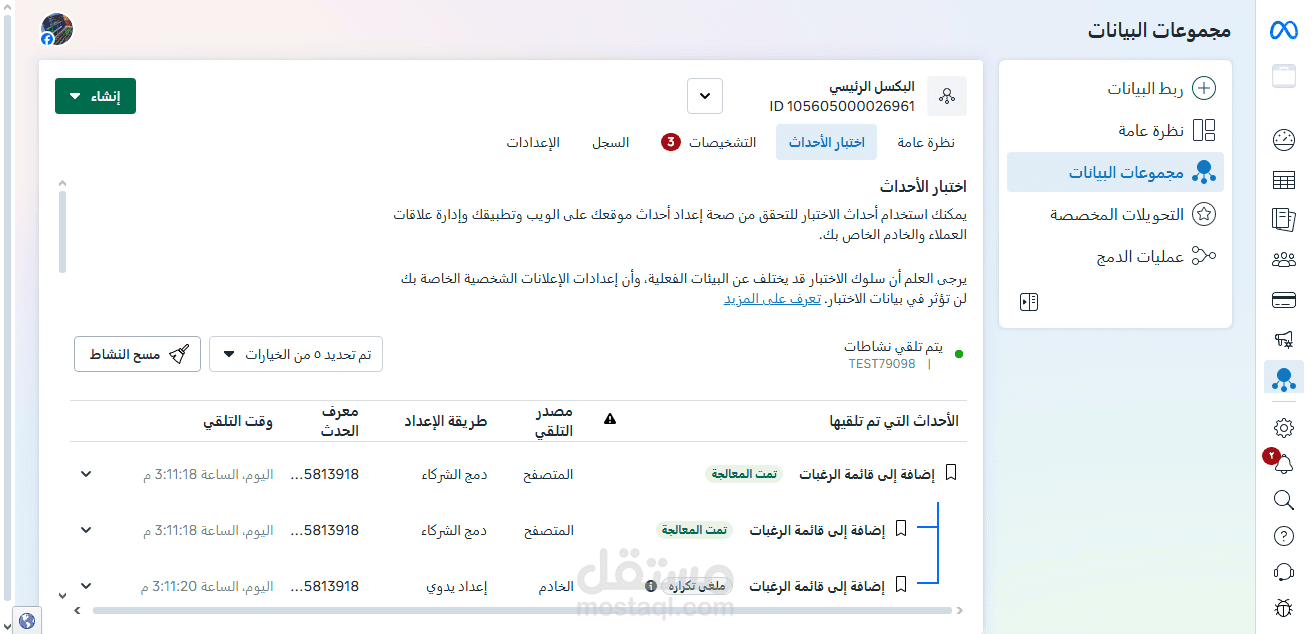Select مجموعات البيانات in the sidebar
This screenshot has height=634, width=1312.
coord(1115,172)
